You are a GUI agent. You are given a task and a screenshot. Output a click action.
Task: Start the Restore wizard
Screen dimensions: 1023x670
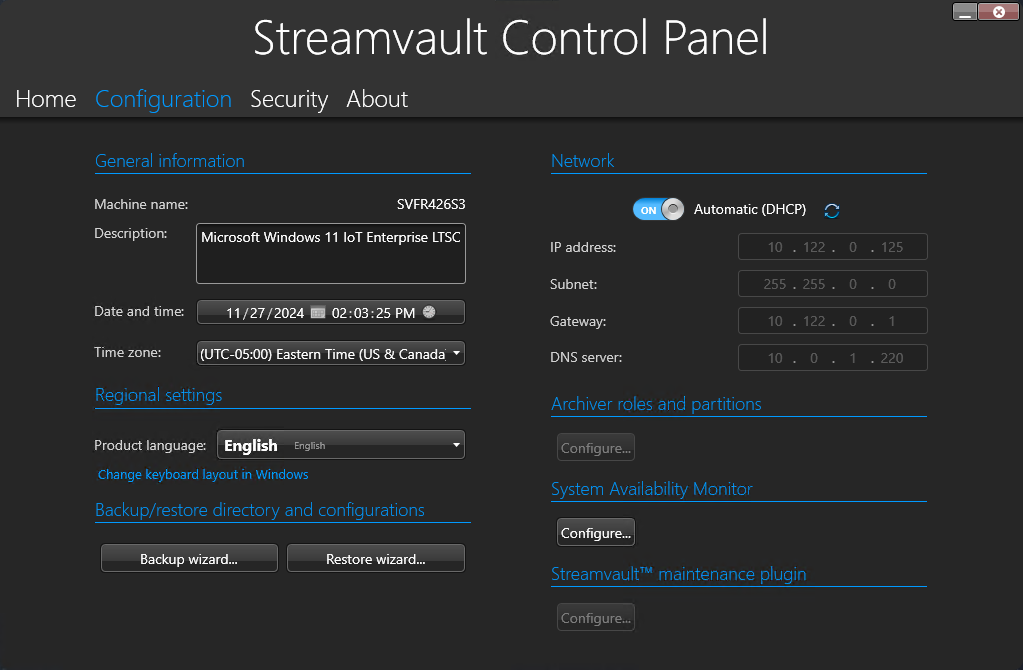[375, 558]
